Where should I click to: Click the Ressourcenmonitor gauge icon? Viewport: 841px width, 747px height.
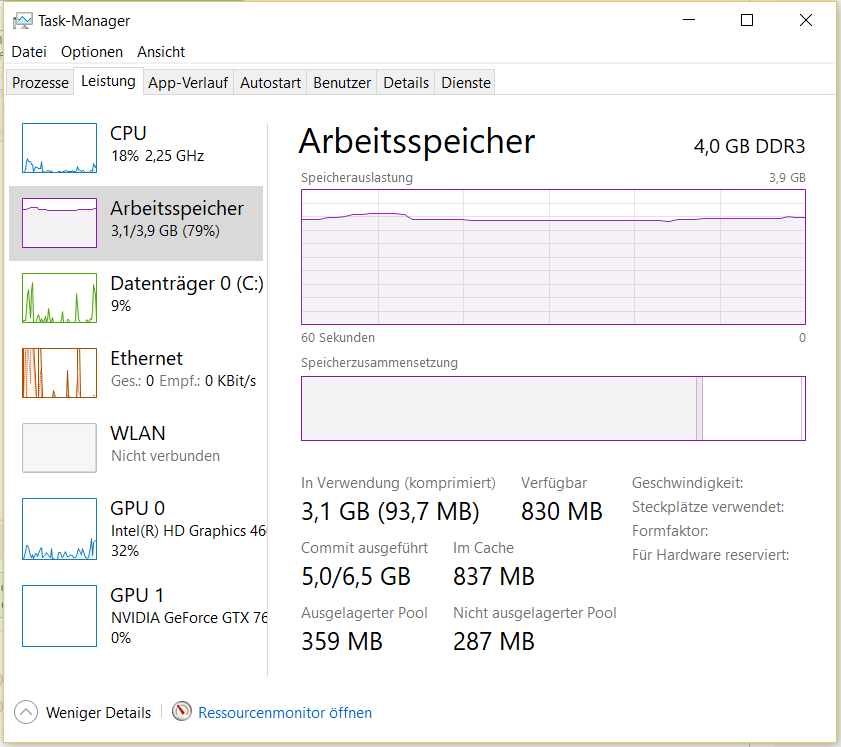pyautogui.click(x=181, y=712)
